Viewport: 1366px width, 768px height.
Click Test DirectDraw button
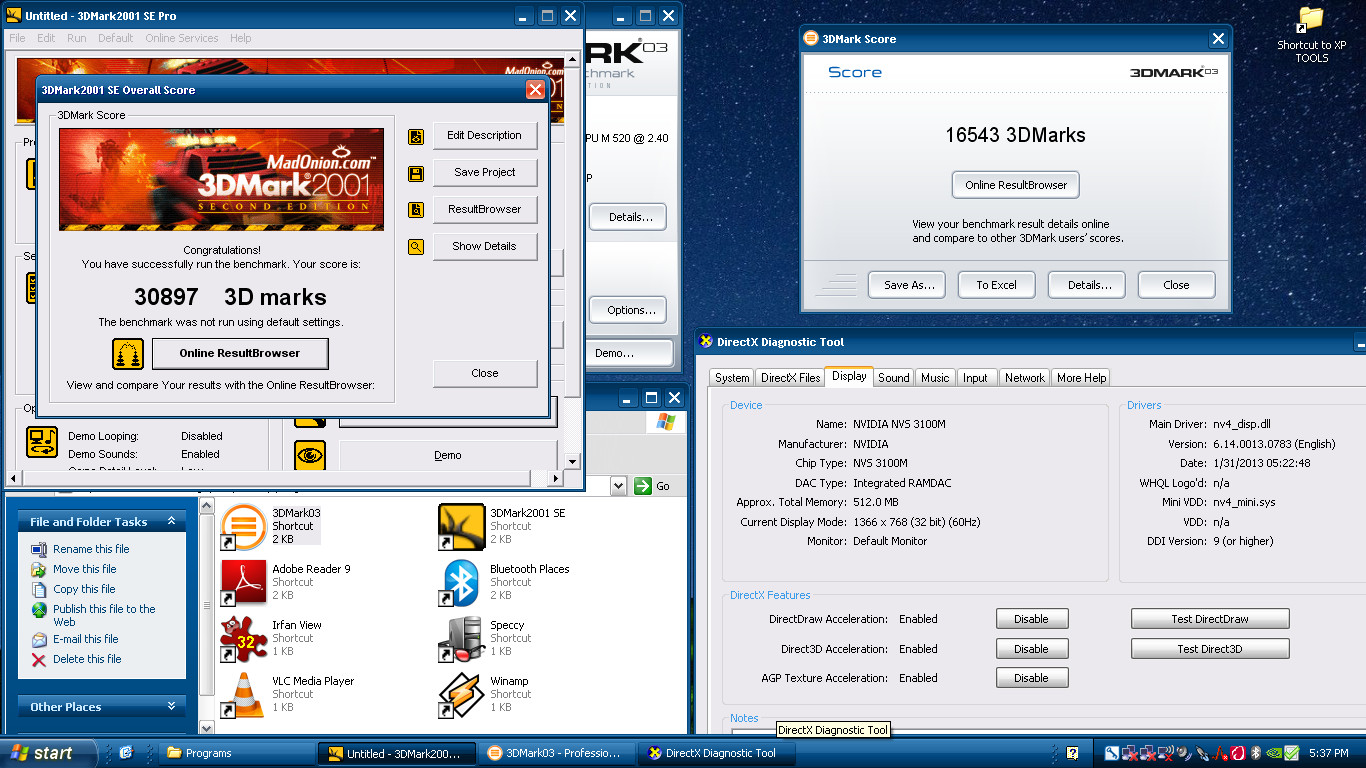tap(1210, 619)
